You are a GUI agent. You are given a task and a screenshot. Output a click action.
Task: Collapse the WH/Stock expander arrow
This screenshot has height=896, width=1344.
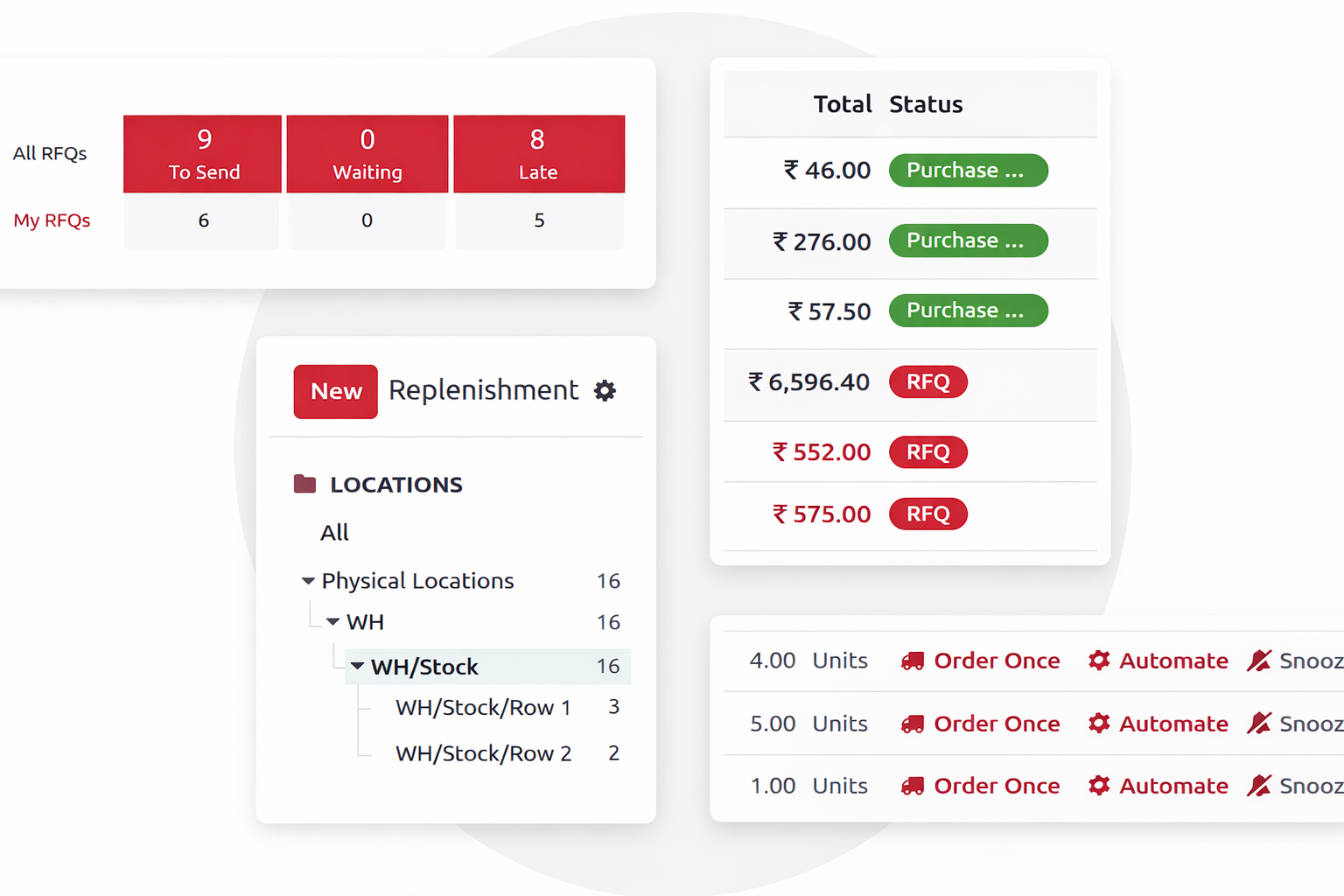coord(357,667)
